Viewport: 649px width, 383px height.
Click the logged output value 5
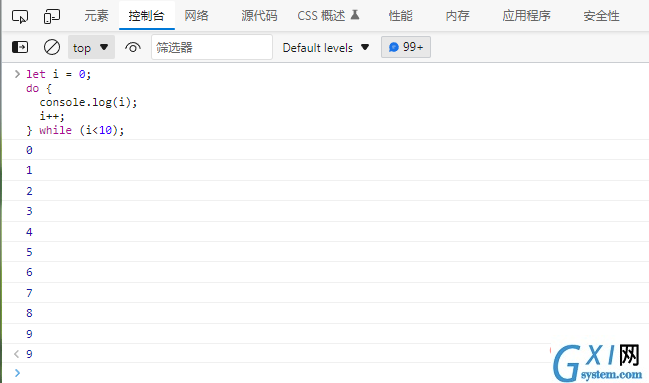point(29,252)
